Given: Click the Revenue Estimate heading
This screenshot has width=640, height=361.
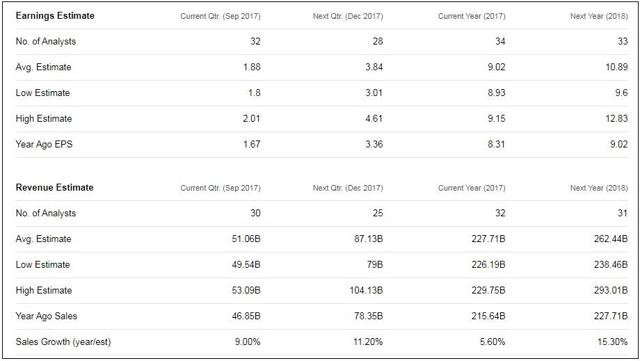Looking at the screenshot, I should [54, 187].
